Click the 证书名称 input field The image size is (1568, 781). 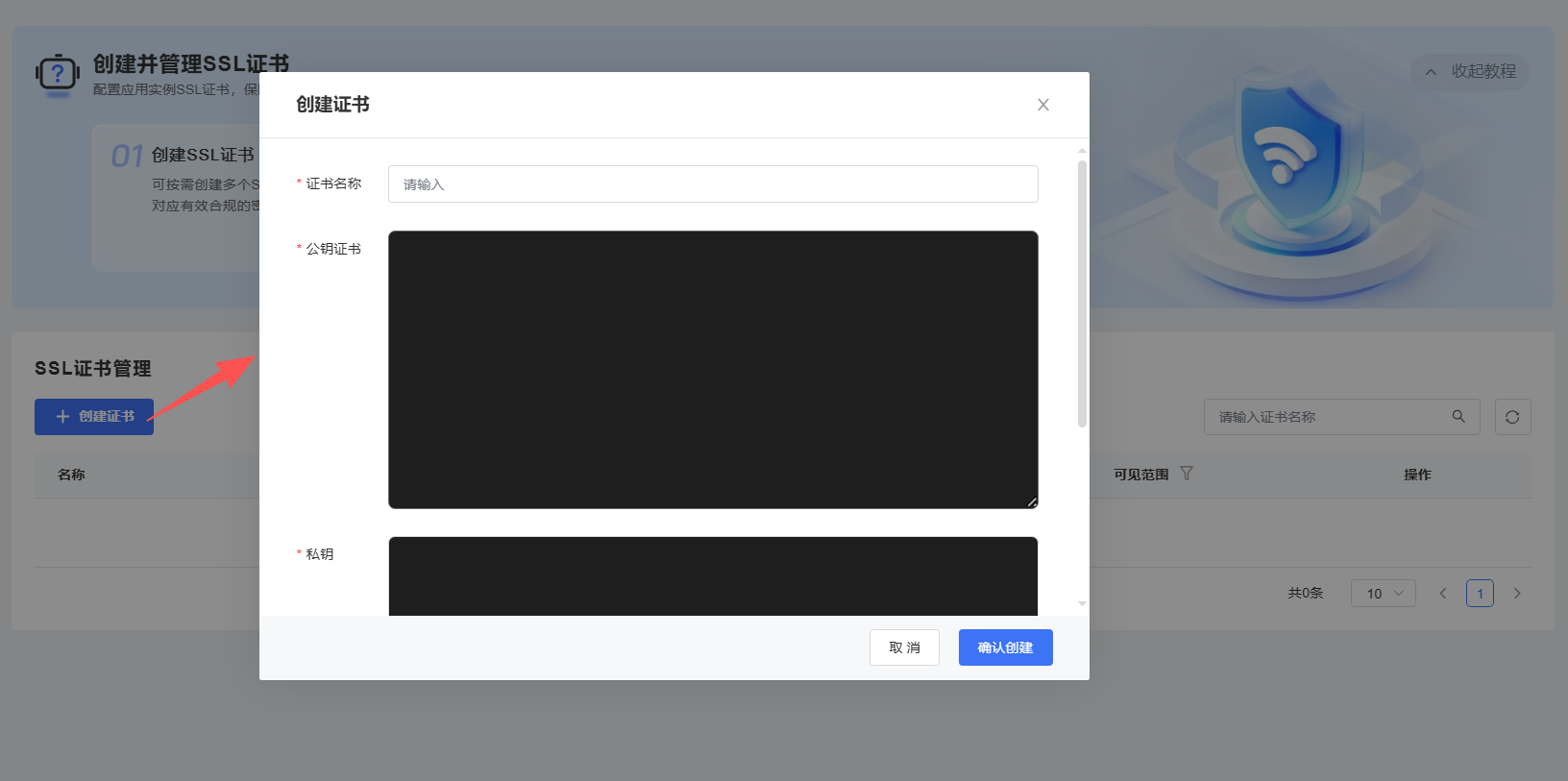[713, 184]
